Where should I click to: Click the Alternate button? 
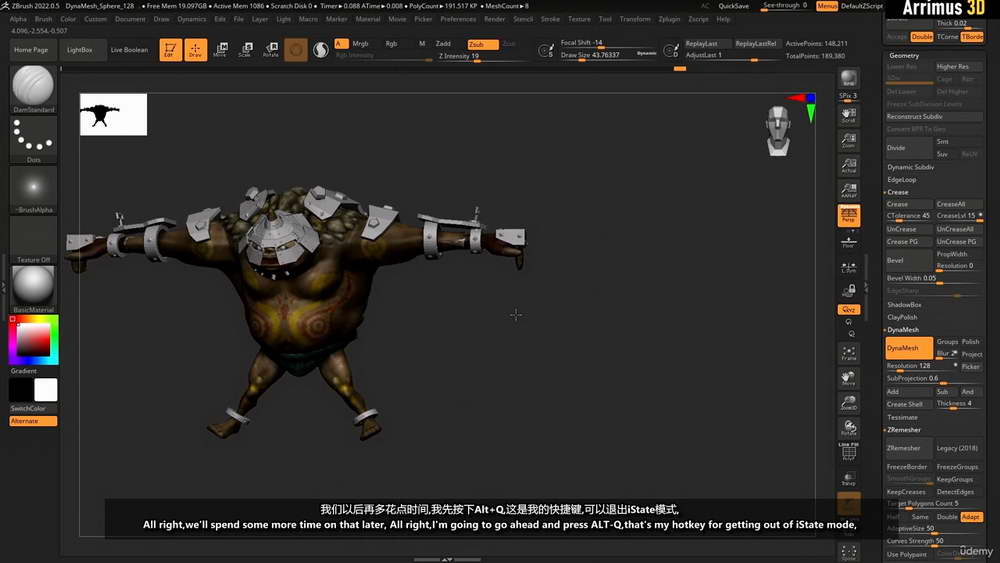coord(33,421)
